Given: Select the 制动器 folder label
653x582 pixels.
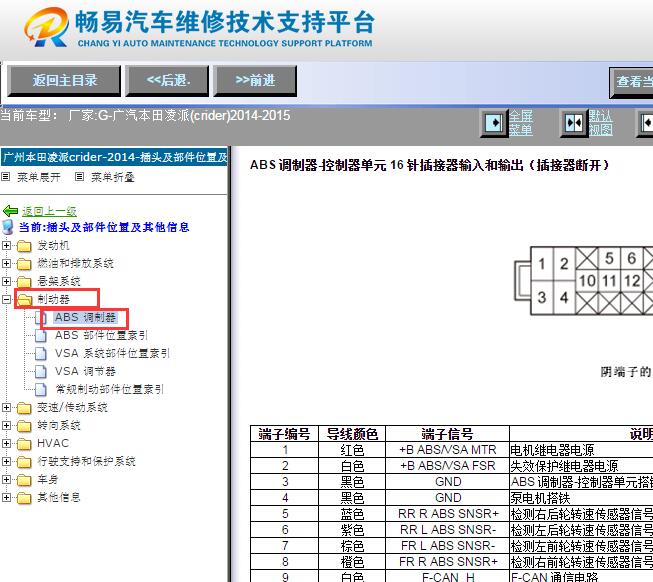Looking at the screenshot, I should tap(53, 299).
